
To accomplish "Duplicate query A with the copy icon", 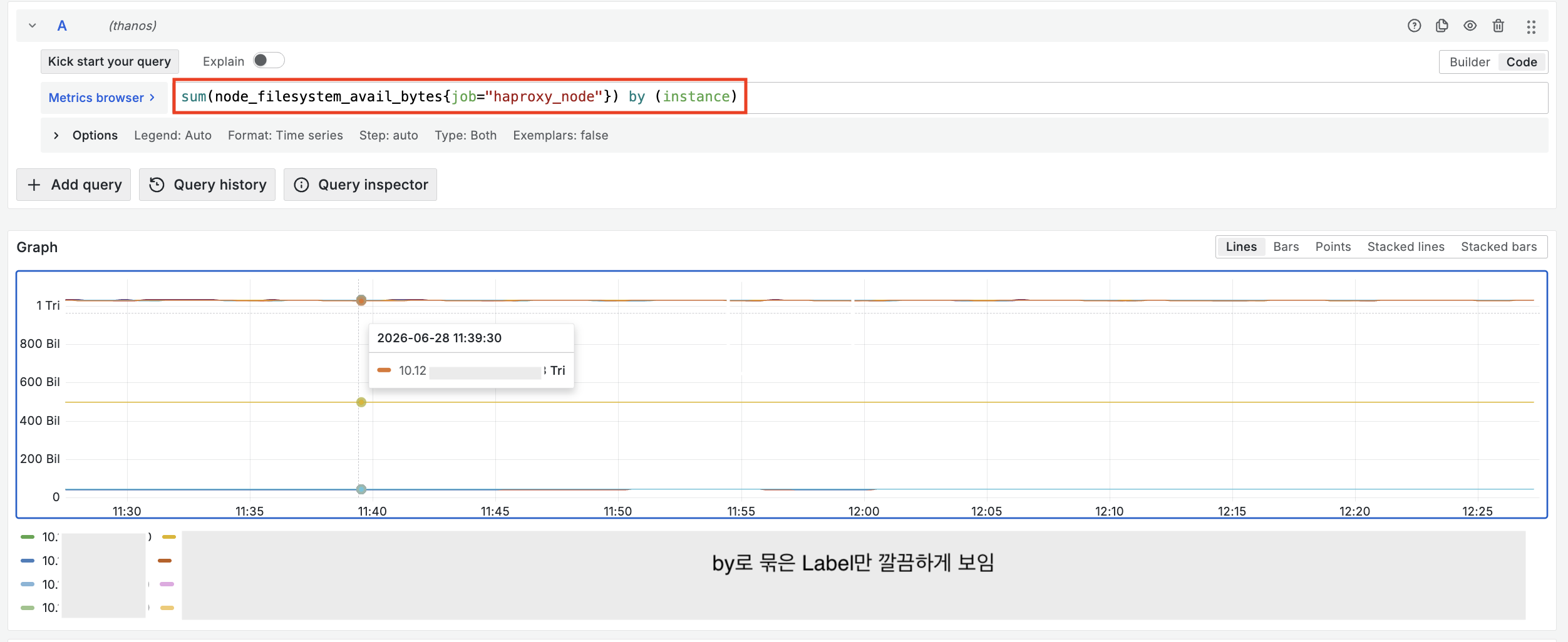I will click(1442, 26).
